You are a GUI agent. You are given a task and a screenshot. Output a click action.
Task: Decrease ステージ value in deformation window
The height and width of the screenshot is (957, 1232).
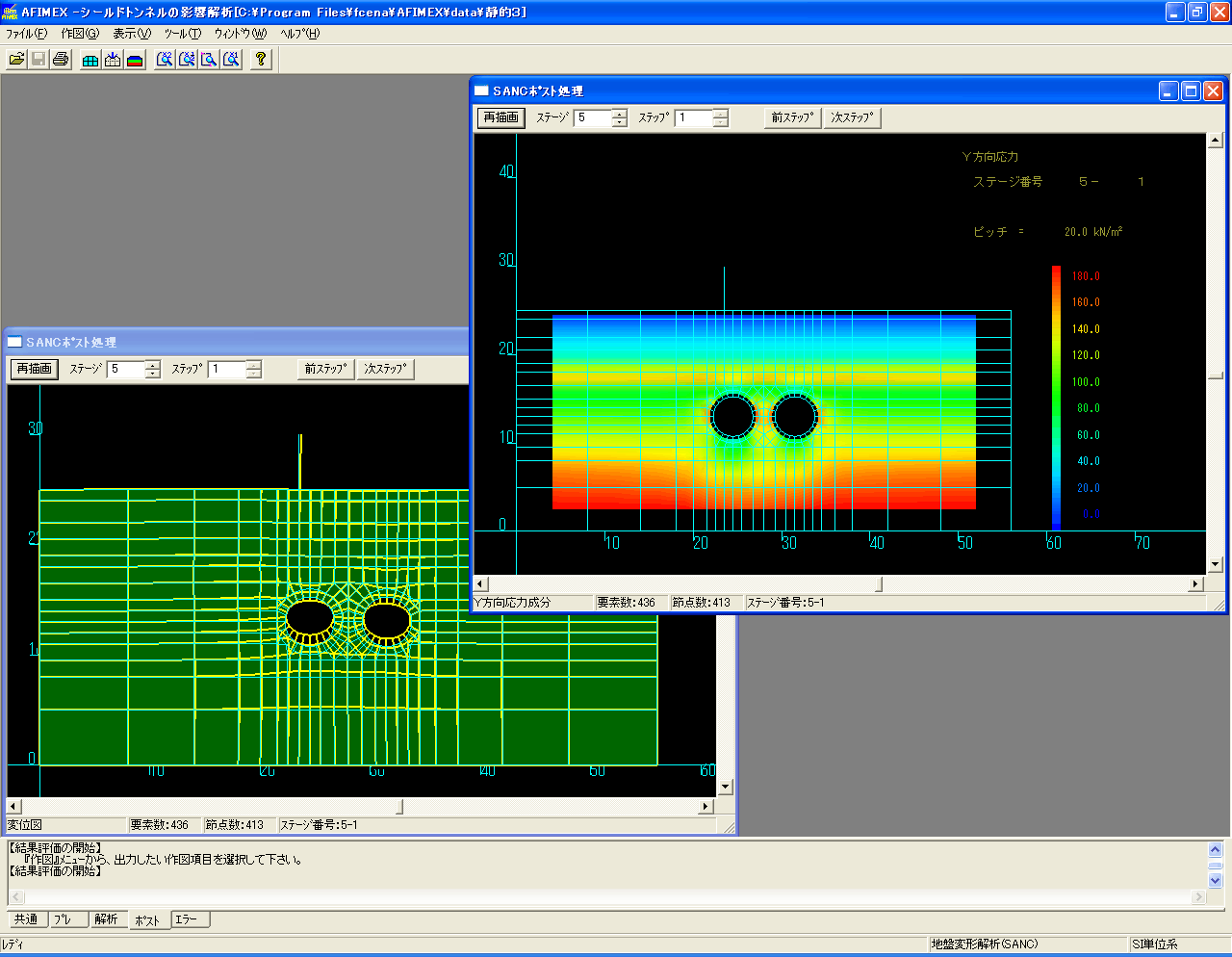pos(152,374)
